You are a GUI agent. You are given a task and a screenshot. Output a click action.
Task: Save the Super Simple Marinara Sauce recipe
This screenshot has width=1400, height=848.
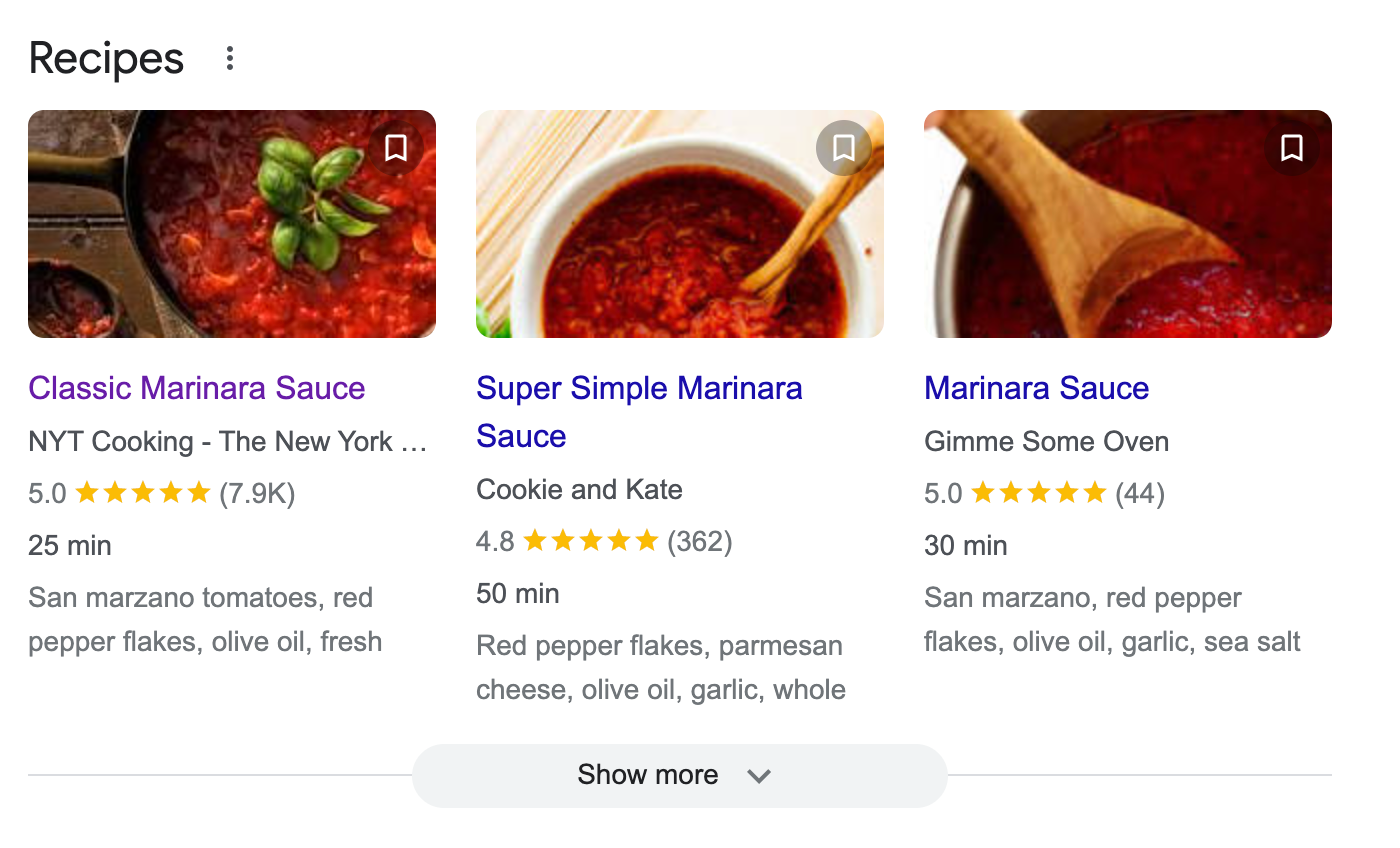coord(844,148)
